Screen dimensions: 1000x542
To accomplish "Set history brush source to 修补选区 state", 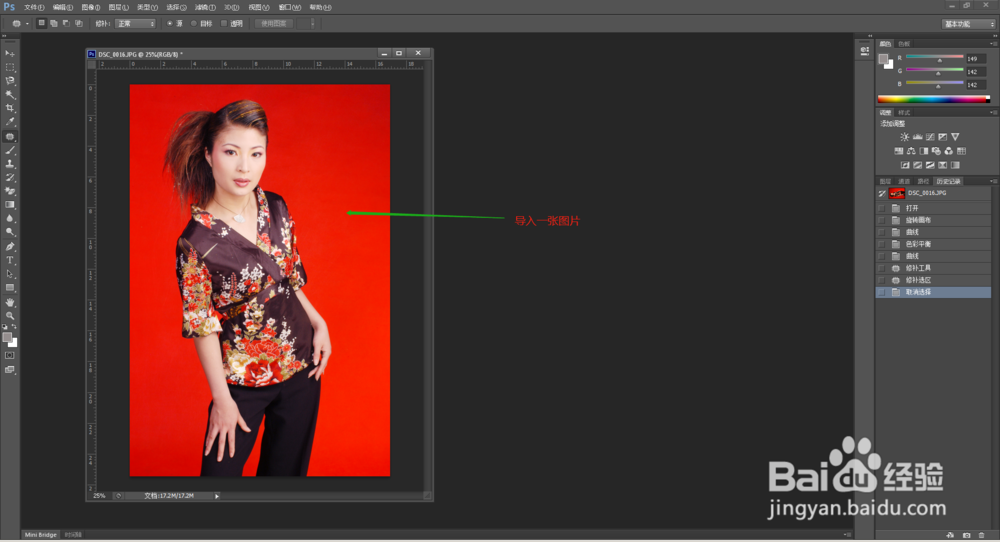I will (882, 281).
